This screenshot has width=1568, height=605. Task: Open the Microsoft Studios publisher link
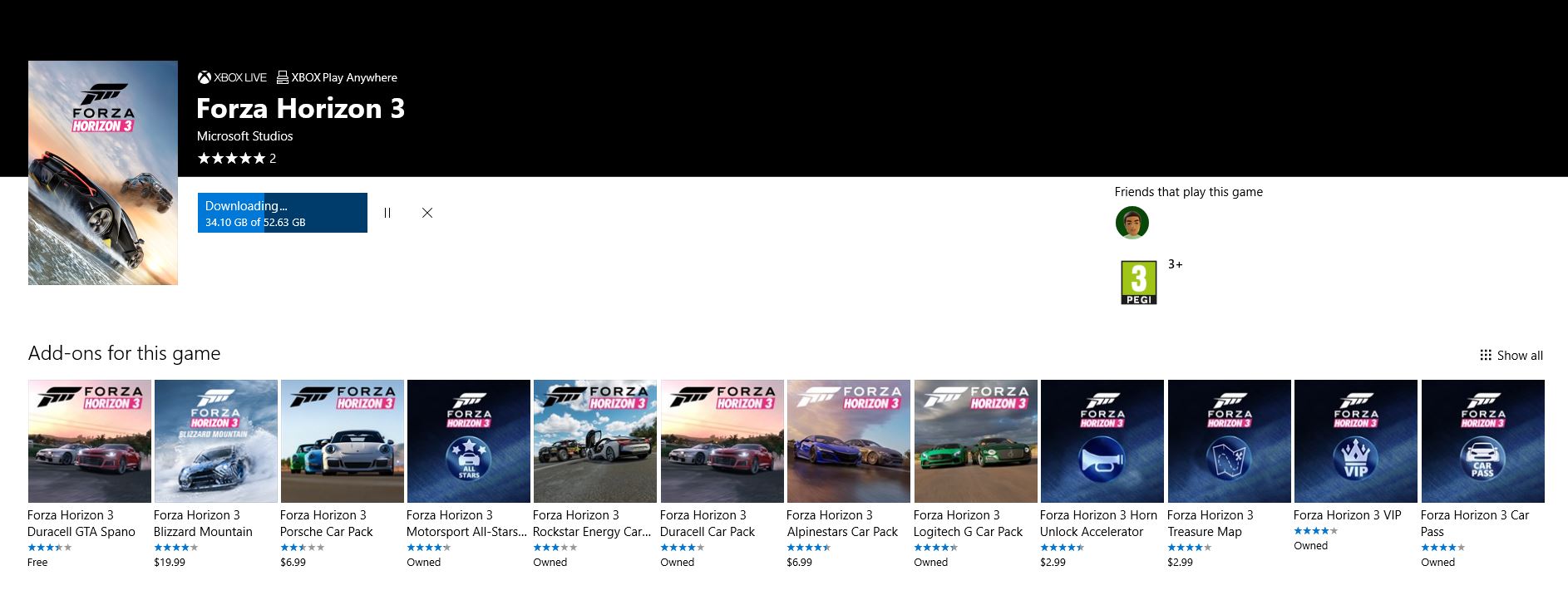[x=244, y=135]
